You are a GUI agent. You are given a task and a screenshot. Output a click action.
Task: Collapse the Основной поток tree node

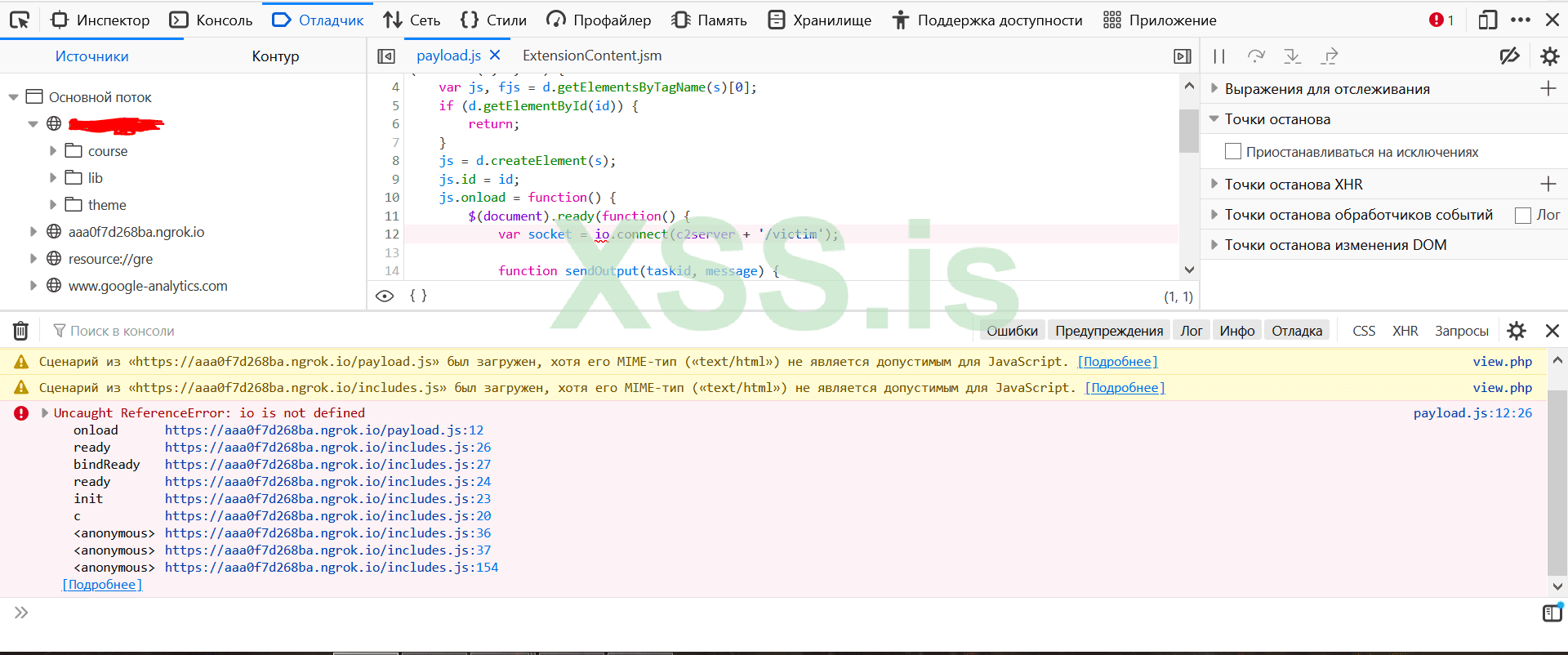(x=13, y=97)
